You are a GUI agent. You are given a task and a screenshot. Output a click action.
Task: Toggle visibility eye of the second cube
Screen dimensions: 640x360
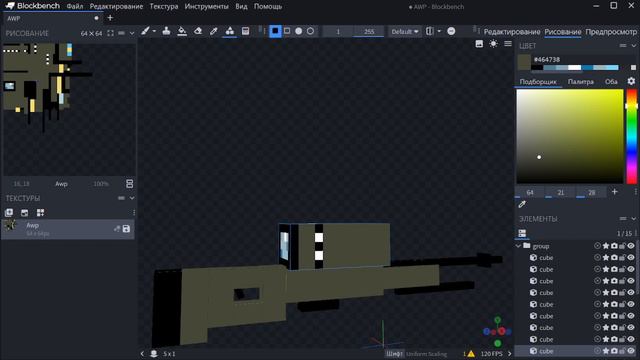tap(631, 269)
